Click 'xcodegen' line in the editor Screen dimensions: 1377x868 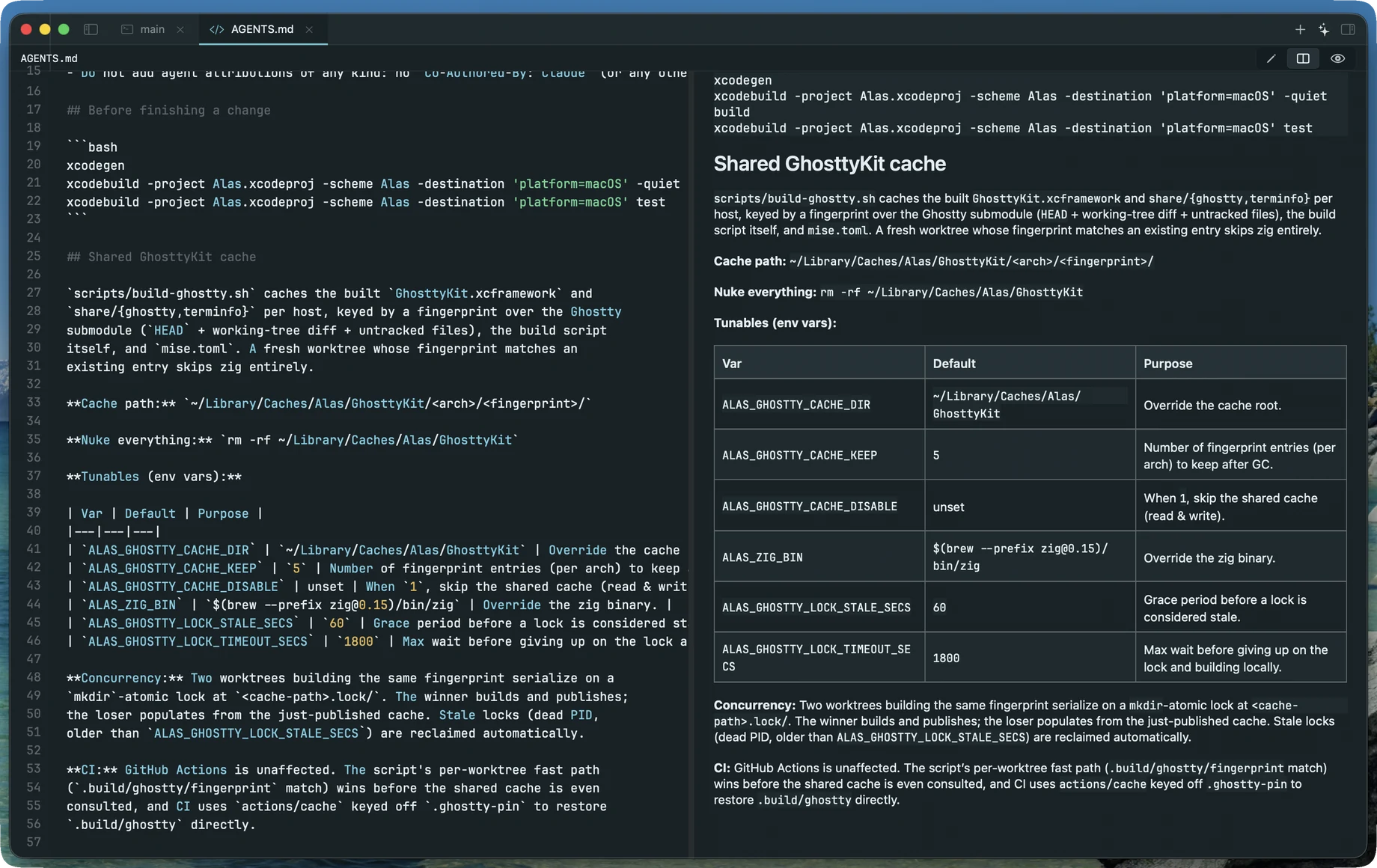pyautogui.click(x=96, y=165)
